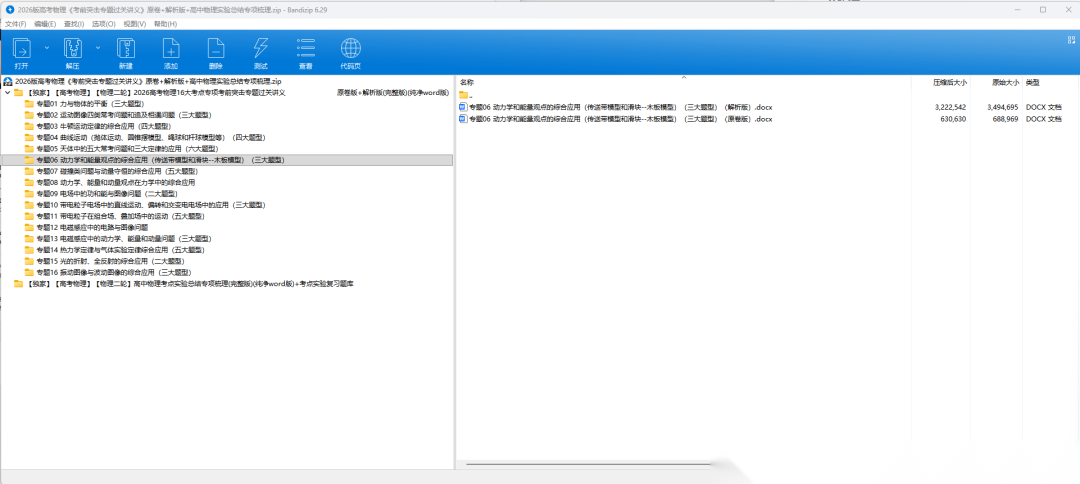
Task: Click the New archive (新建) icon
Action: coord(125,51)
